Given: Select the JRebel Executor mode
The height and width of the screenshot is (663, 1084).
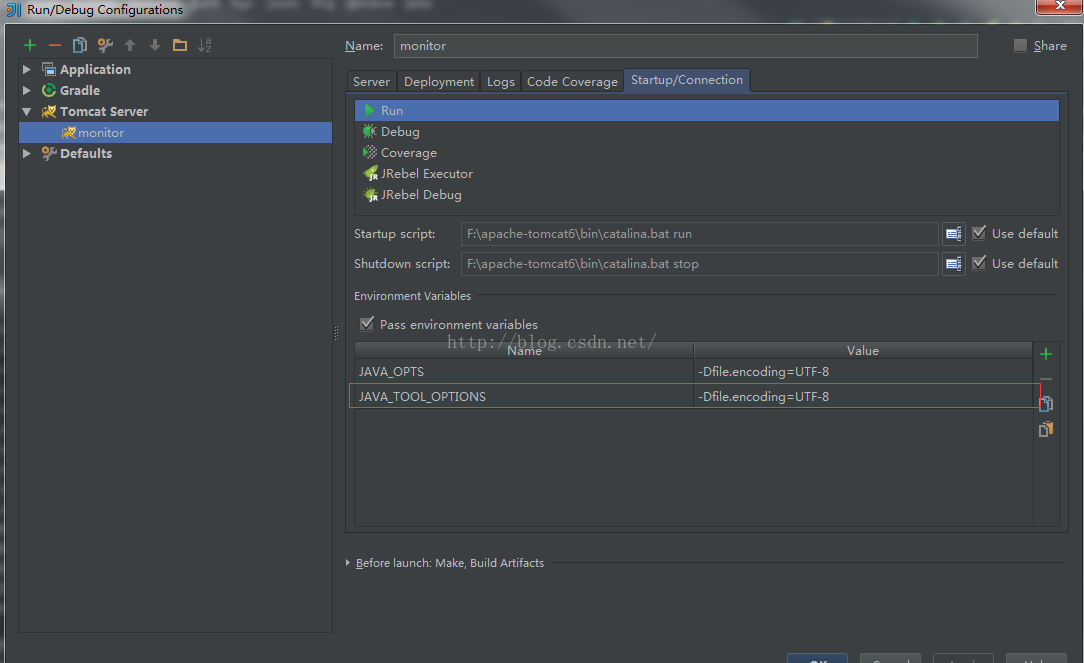Looking at the screenshot, I should pyautogui.click(x=707, y=174).
